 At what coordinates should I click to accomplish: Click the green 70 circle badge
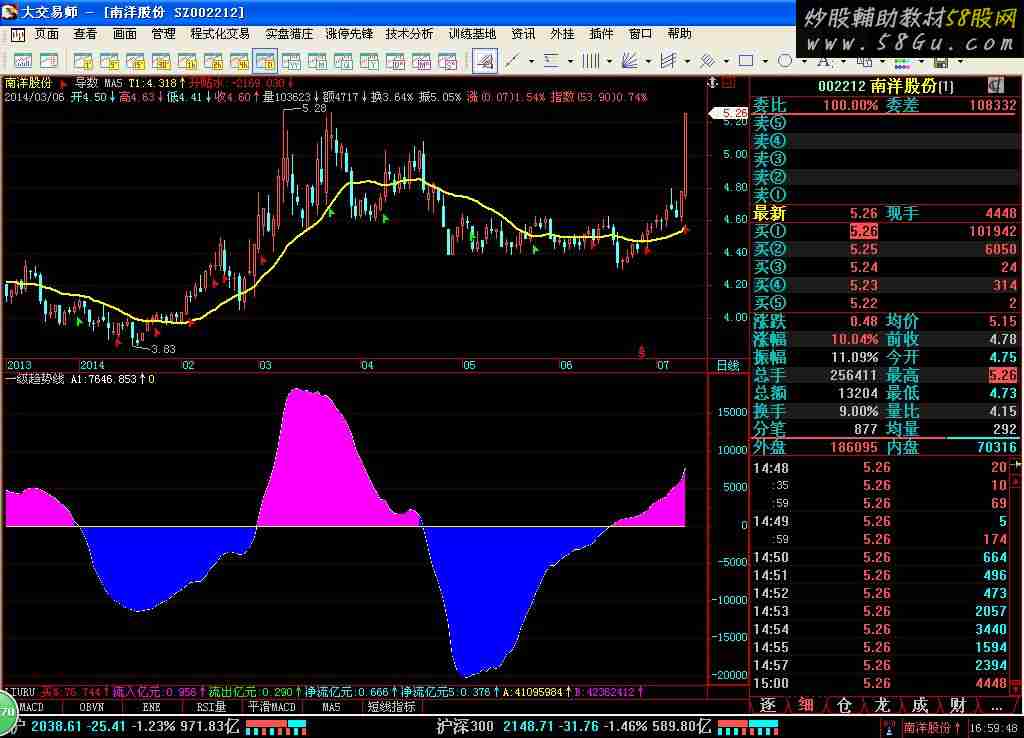(7, 711)
